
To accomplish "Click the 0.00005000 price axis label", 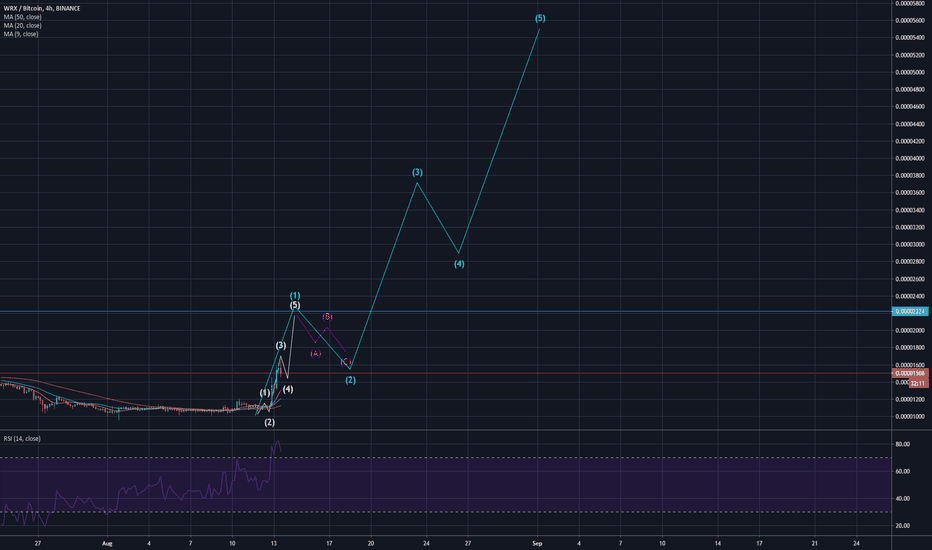I will (x=910, y=72).
